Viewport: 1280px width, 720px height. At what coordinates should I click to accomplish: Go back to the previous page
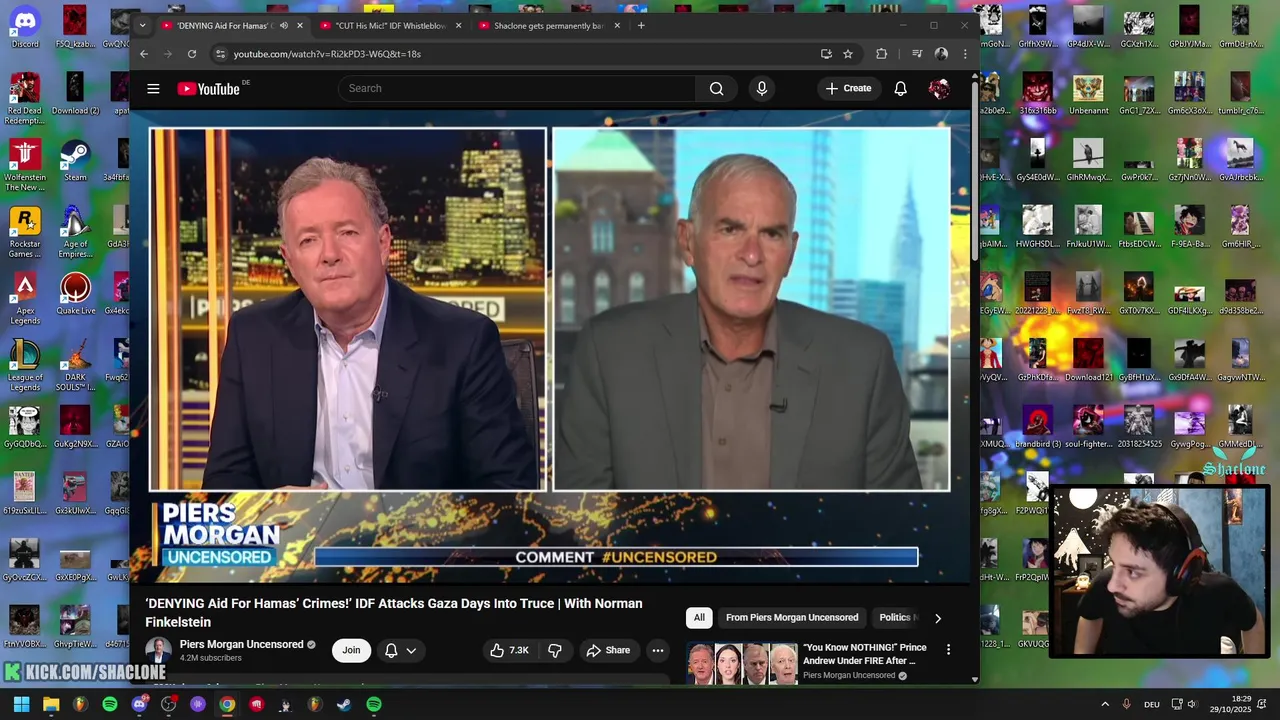(144, 54)
